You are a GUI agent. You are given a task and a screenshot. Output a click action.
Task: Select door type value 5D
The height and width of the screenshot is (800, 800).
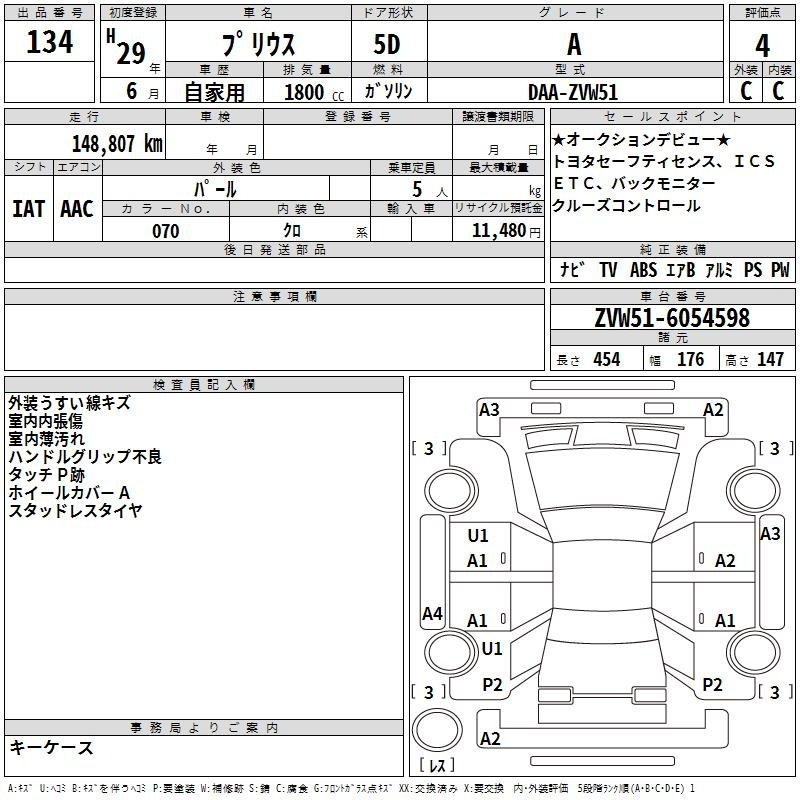[387, 44]
